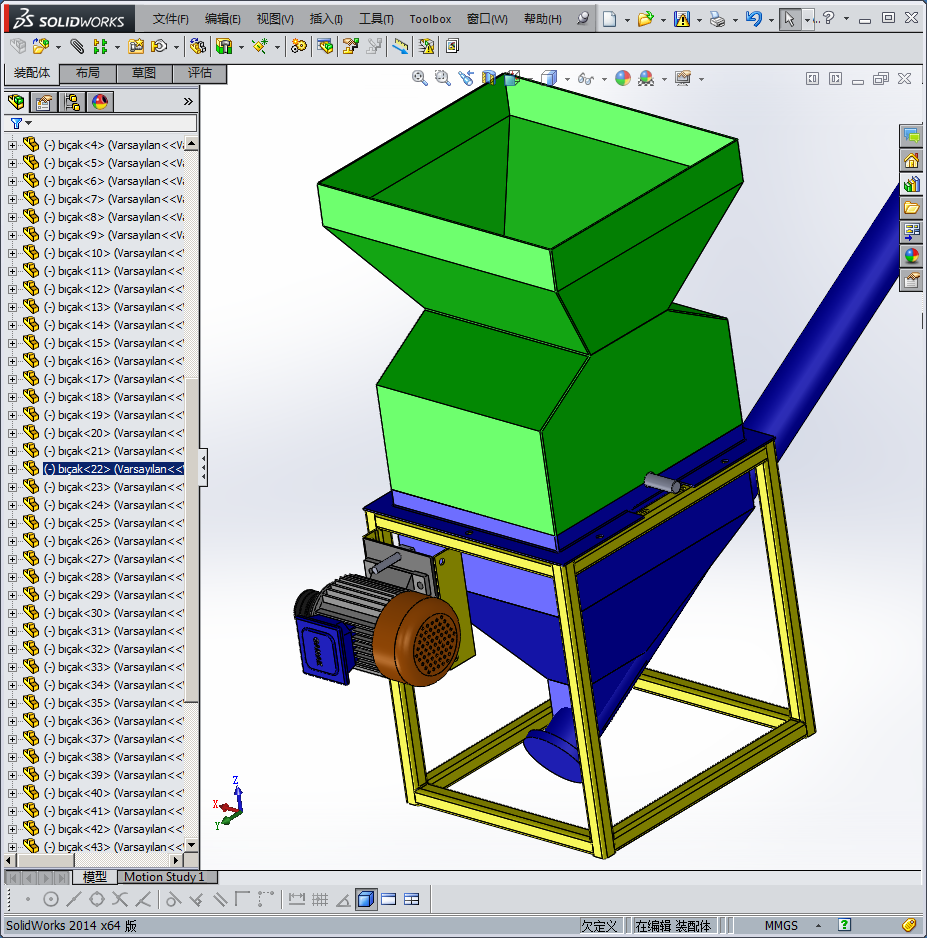Expand the bıçak<43> tree node

(x=12, y=848)
